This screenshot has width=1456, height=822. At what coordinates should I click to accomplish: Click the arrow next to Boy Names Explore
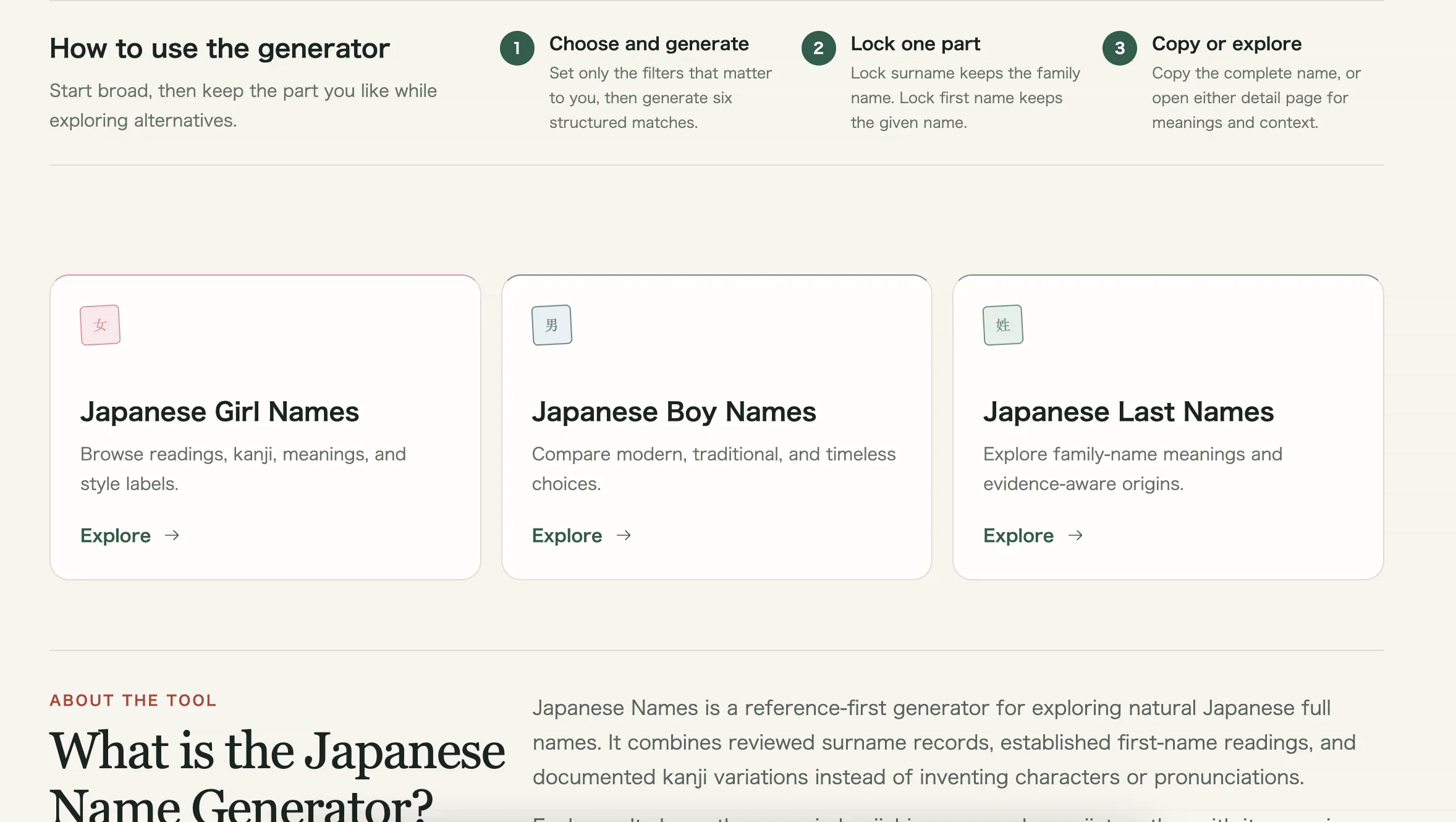[624, 535]
